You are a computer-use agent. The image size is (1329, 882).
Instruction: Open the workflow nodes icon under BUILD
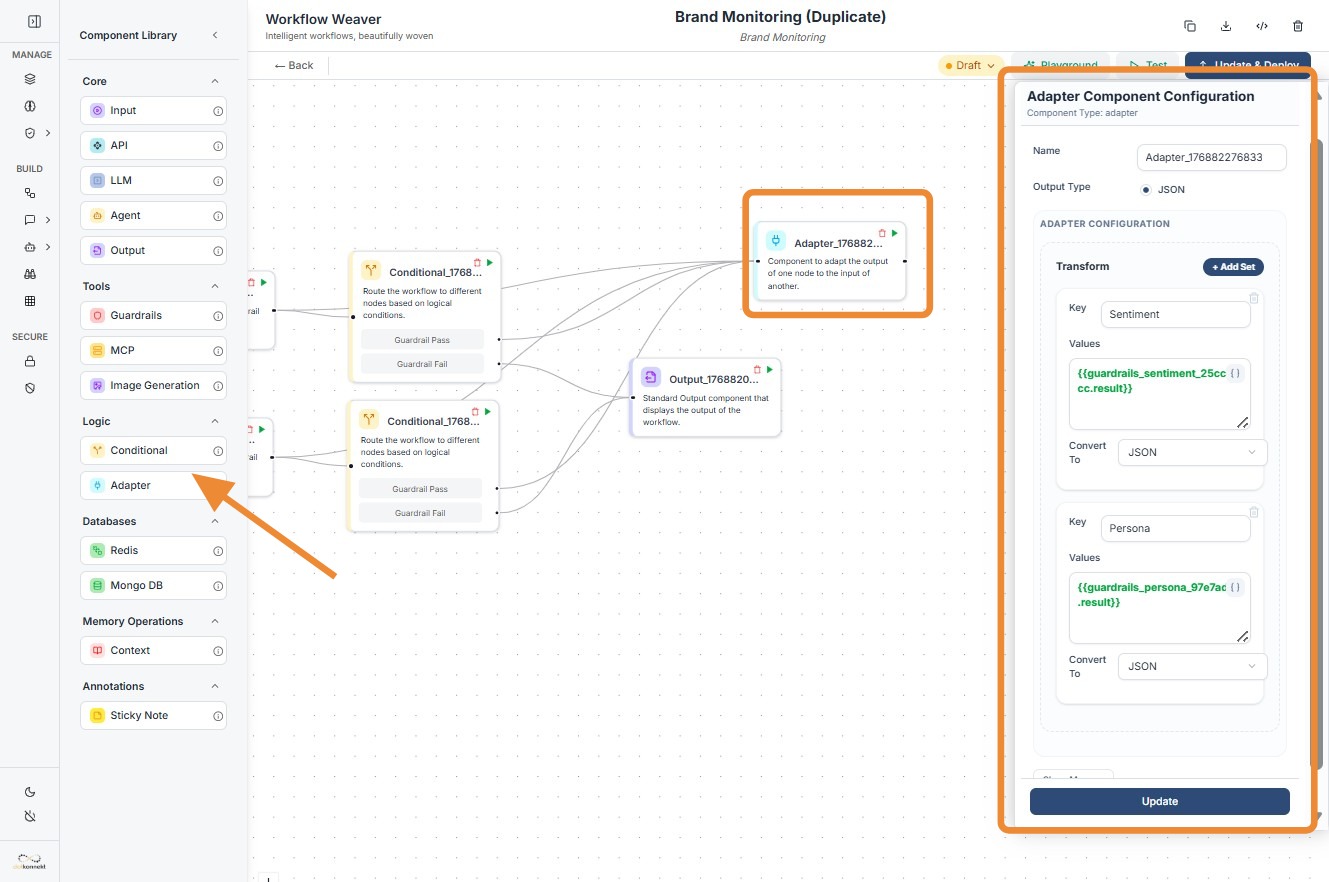point(30,193)
